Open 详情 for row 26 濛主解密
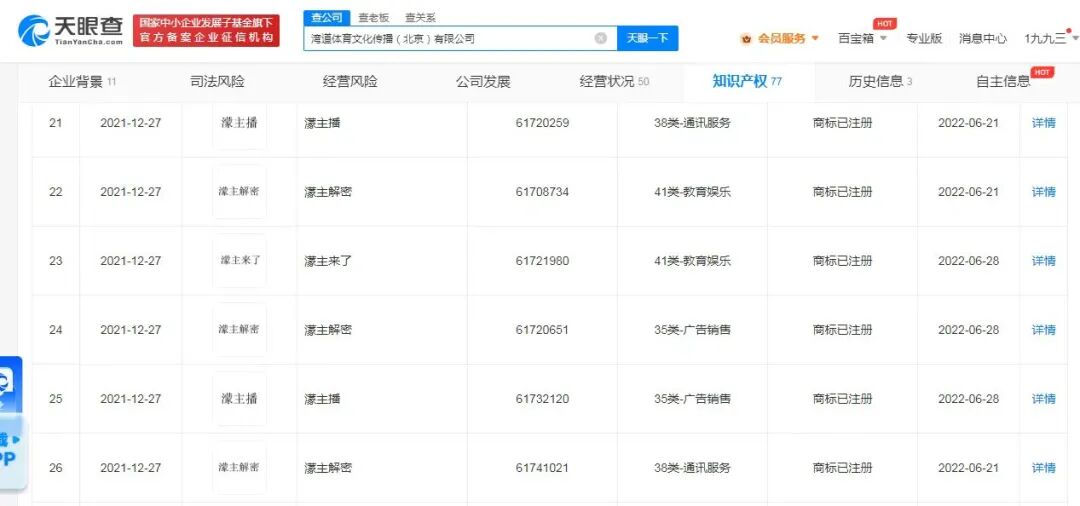Viewport: 1080px width, 506px height. (x=1043, y=467)
